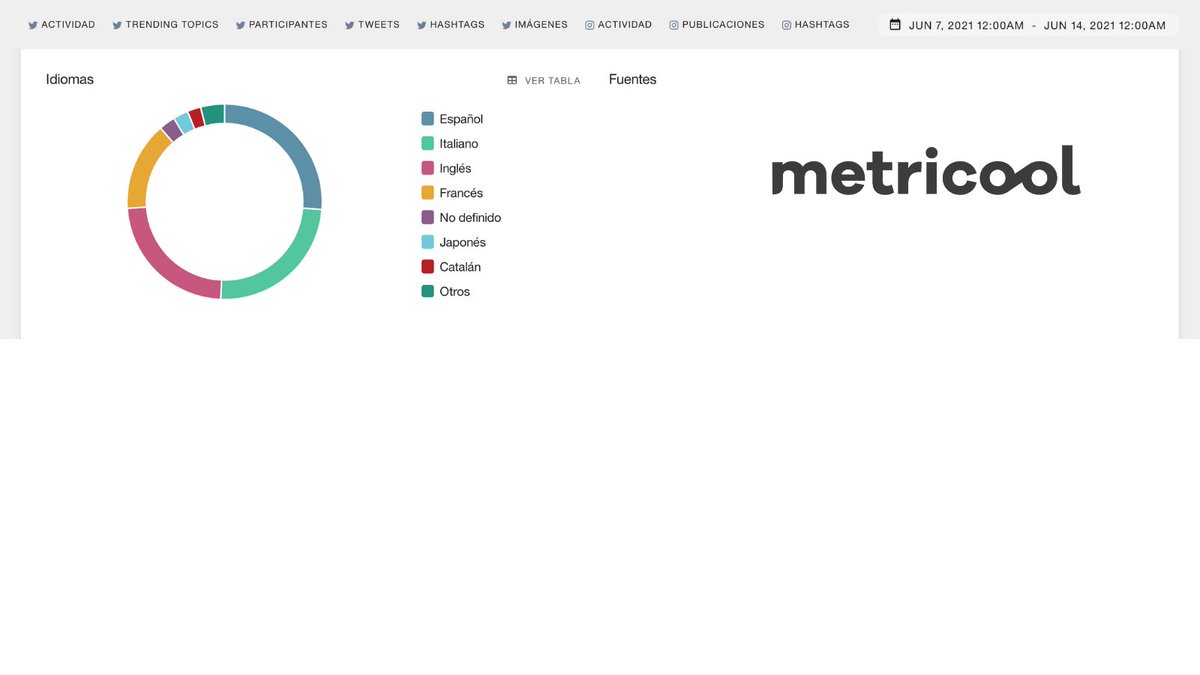Toggle Español legend swatch
1200x675 pixels.
(428, 119)
